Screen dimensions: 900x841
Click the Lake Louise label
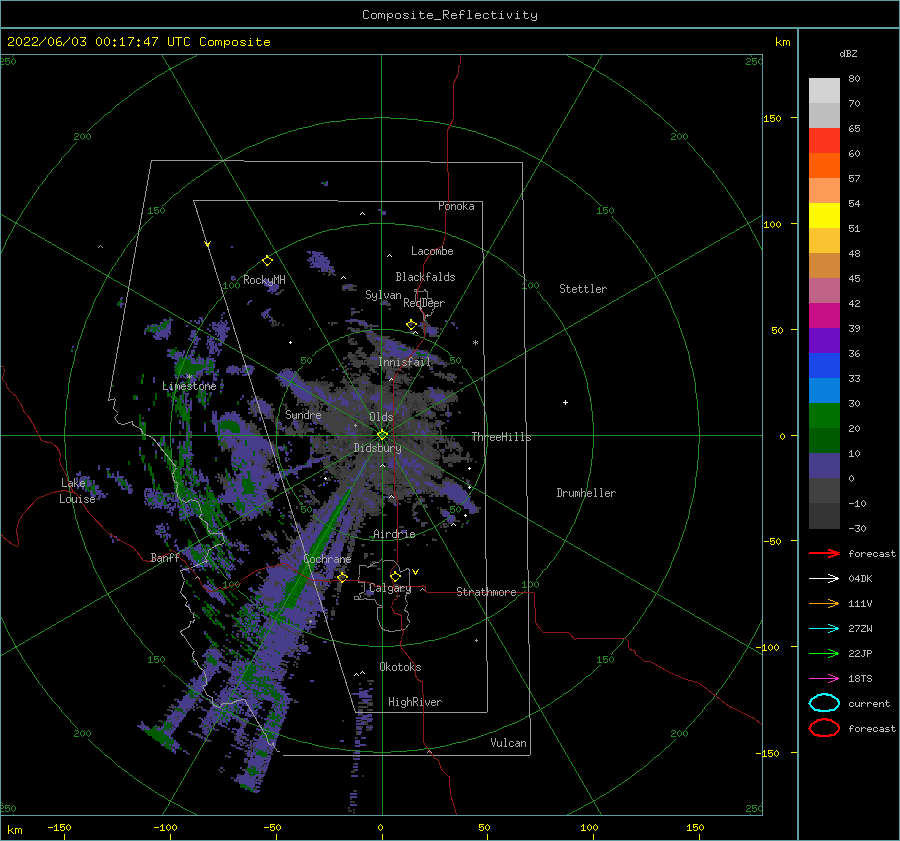pyautogui.click(x=77, y=491)
